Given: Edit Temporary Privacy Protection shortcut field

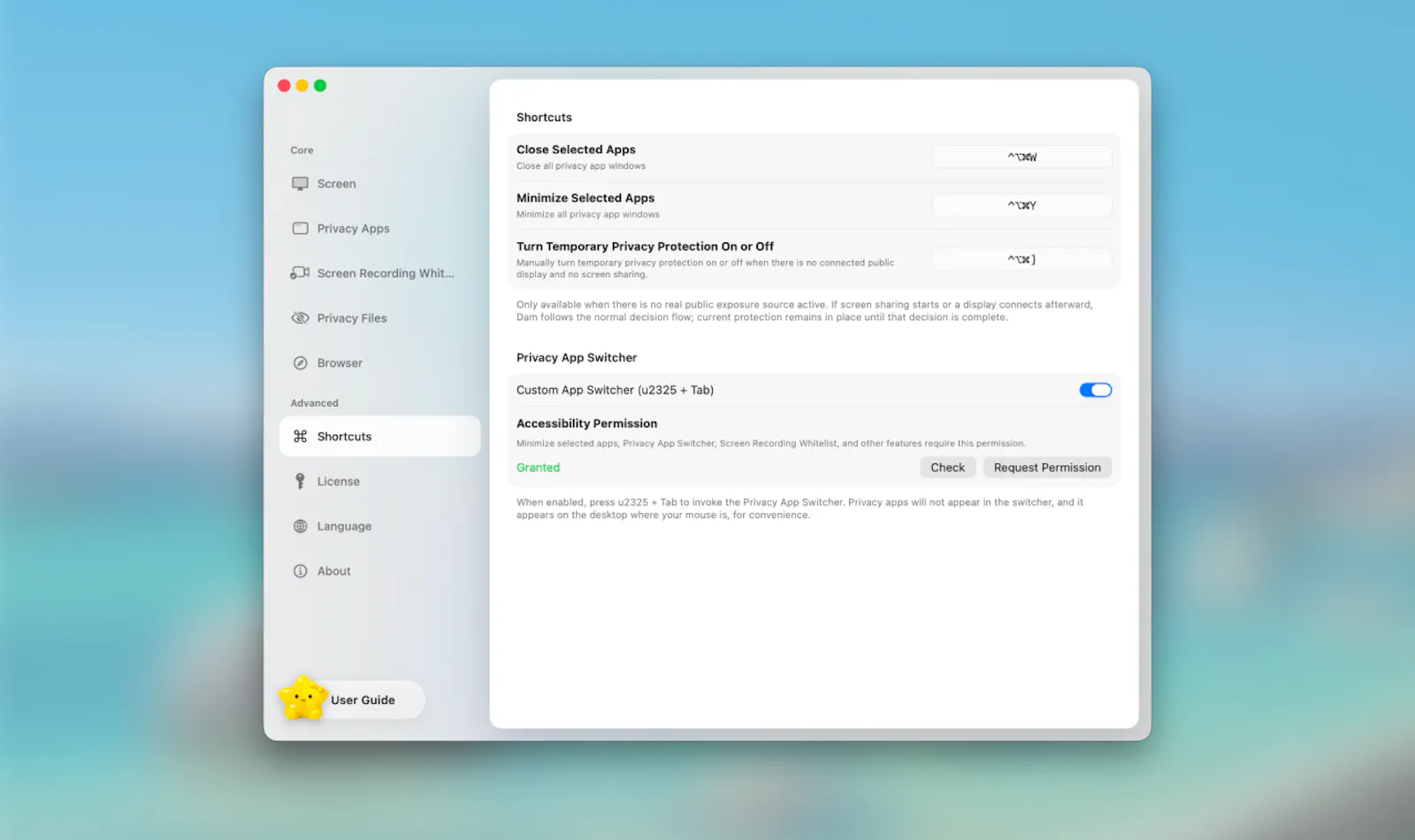Looking at the screenshot, I should pos(1021,259).
